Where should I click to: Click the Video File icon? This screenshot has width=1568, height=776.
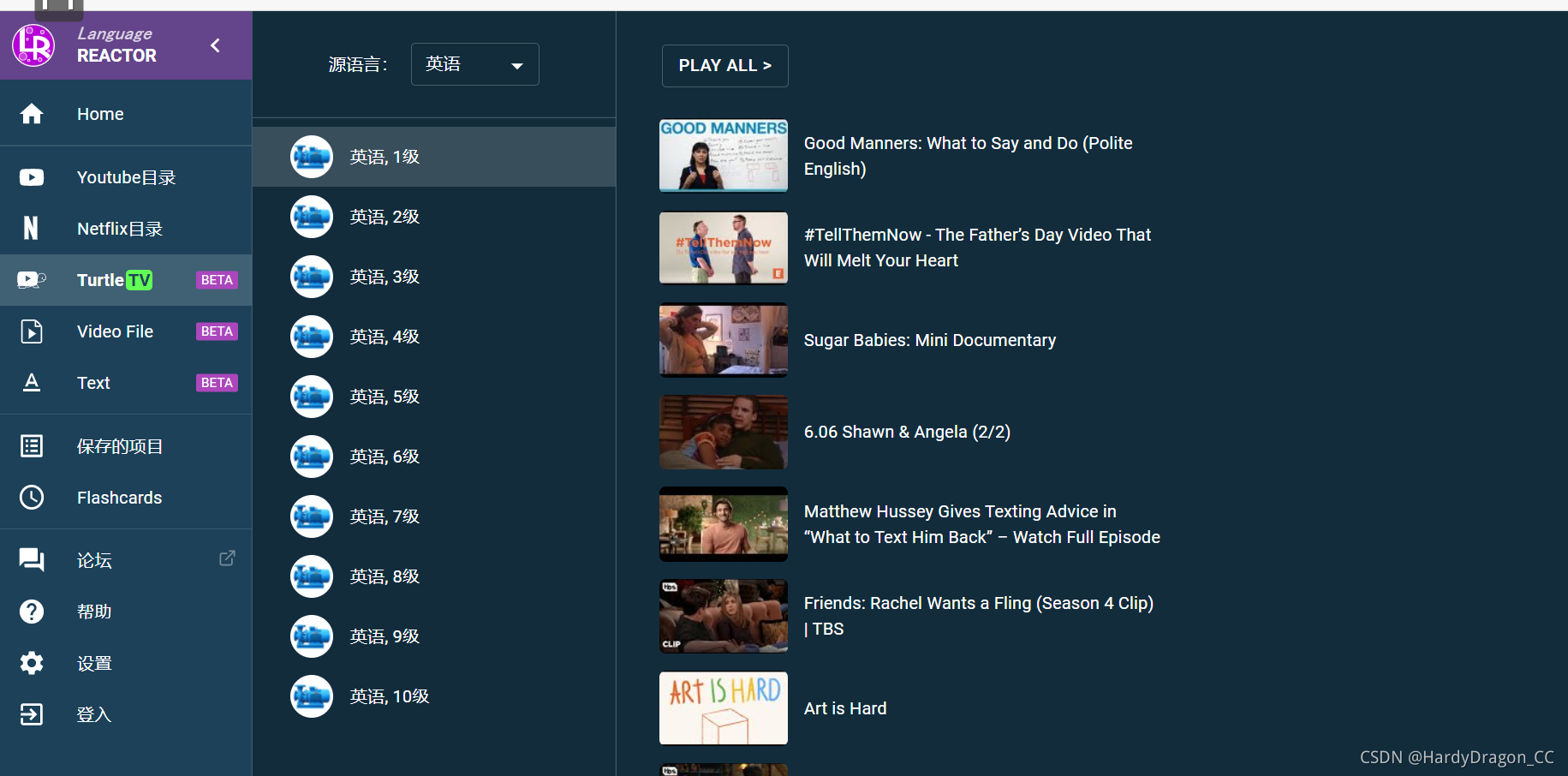(x=32, y=331)
